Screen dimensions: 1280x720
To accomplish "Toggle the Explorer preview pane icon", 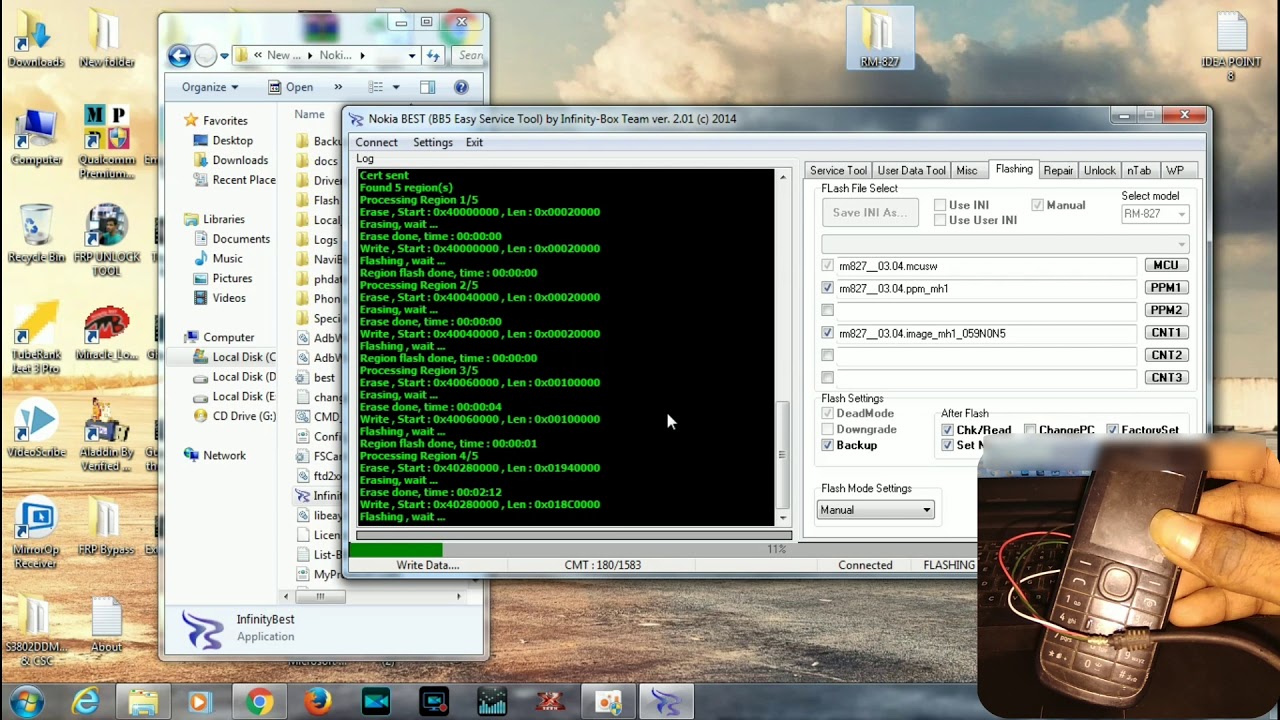I will (428, 87).
